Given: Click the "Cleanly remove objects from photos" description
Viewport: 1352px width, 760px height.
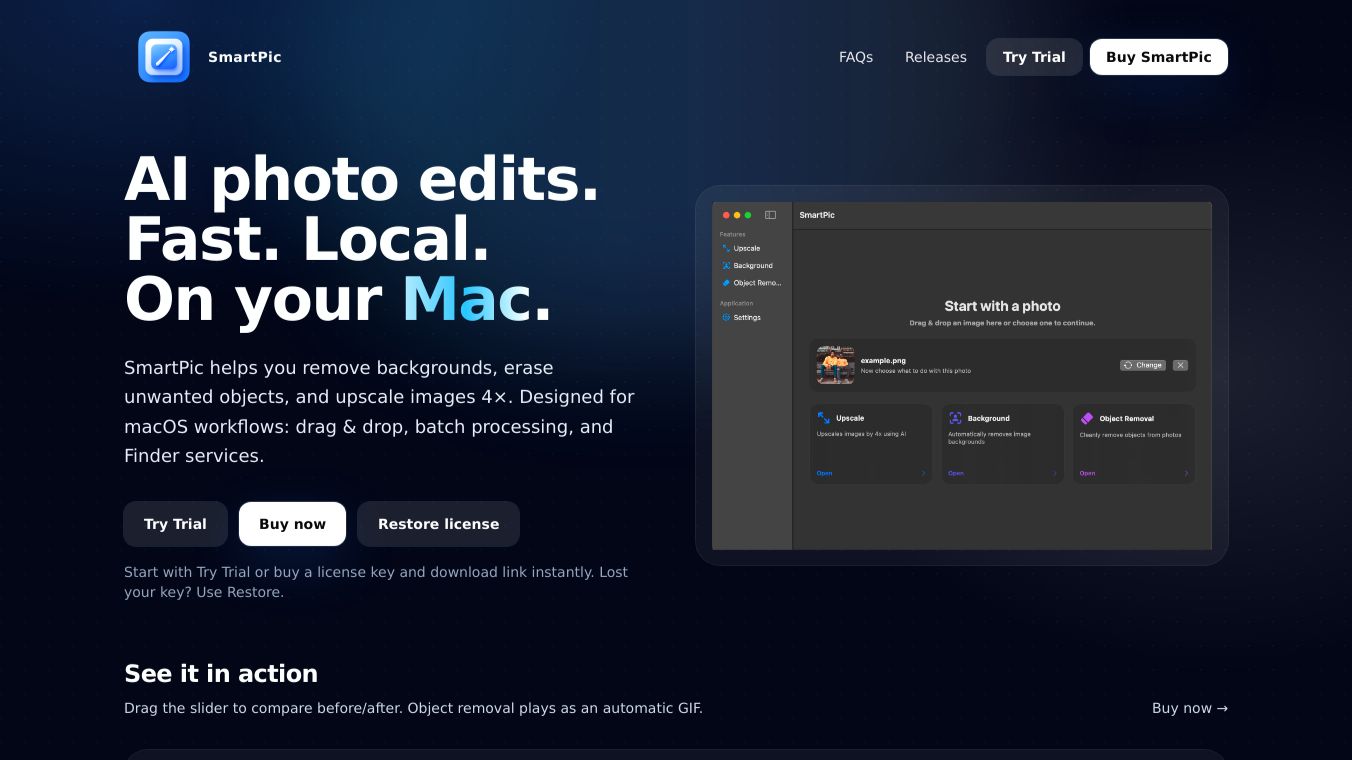Looking at the screenshot, I should point(1130,434).
